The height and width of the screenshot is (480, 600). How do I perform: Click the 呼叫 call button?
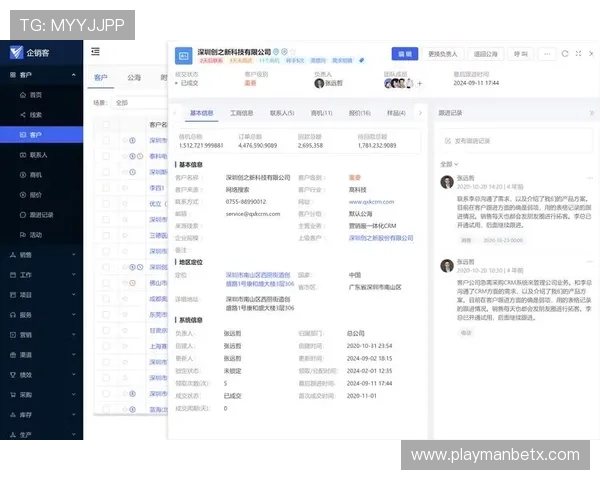click(520, 54)
